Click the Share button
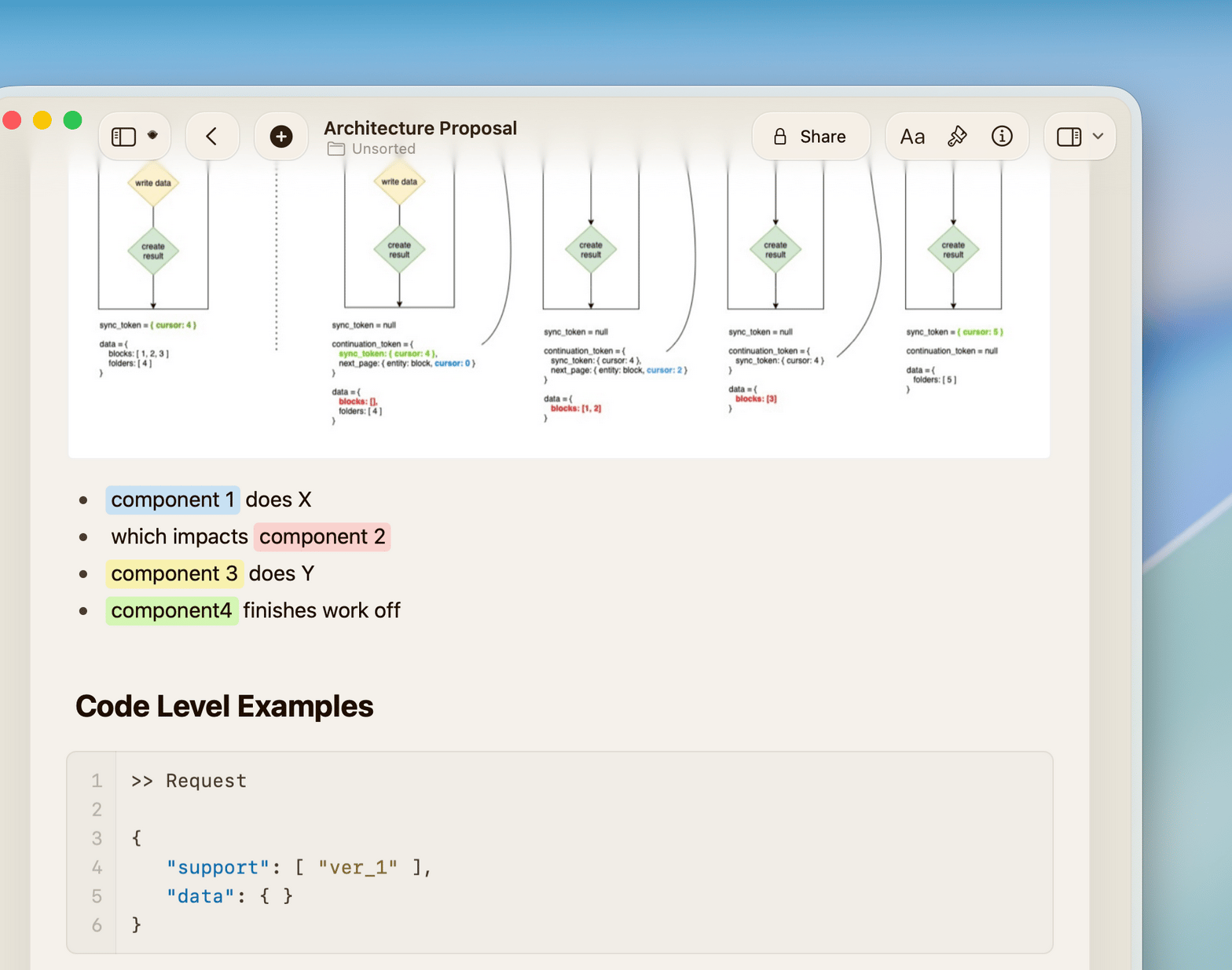1232x970 pixels. pyautogui.click(x=810, y=137)
